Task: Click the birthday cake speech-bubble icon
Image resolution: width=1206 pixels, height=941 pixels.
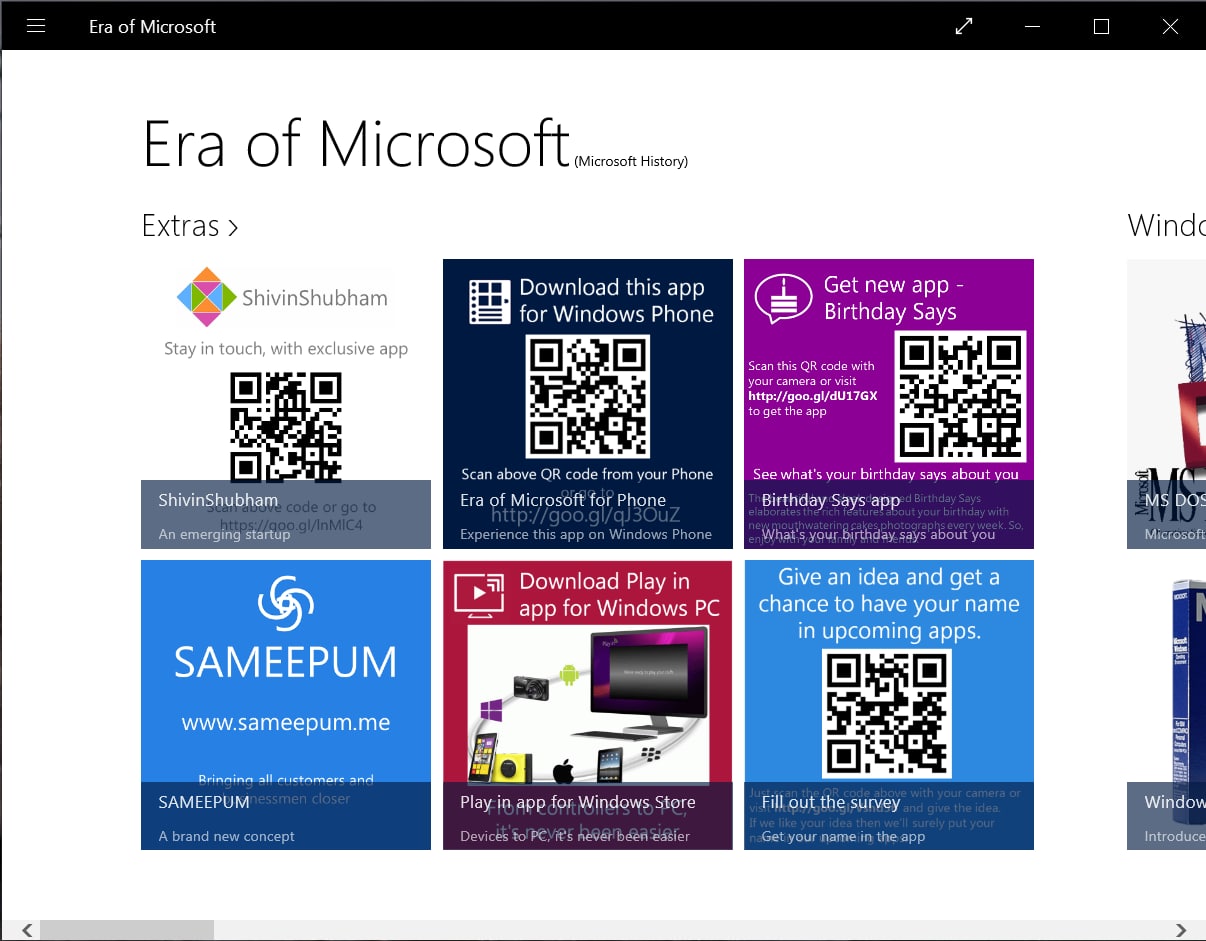Action: click(783, 299)
